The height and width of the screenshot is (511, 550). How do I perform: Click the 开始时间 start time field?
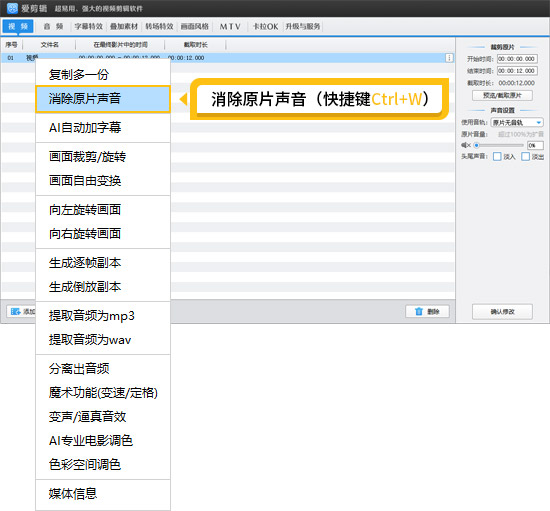point(517,59)
